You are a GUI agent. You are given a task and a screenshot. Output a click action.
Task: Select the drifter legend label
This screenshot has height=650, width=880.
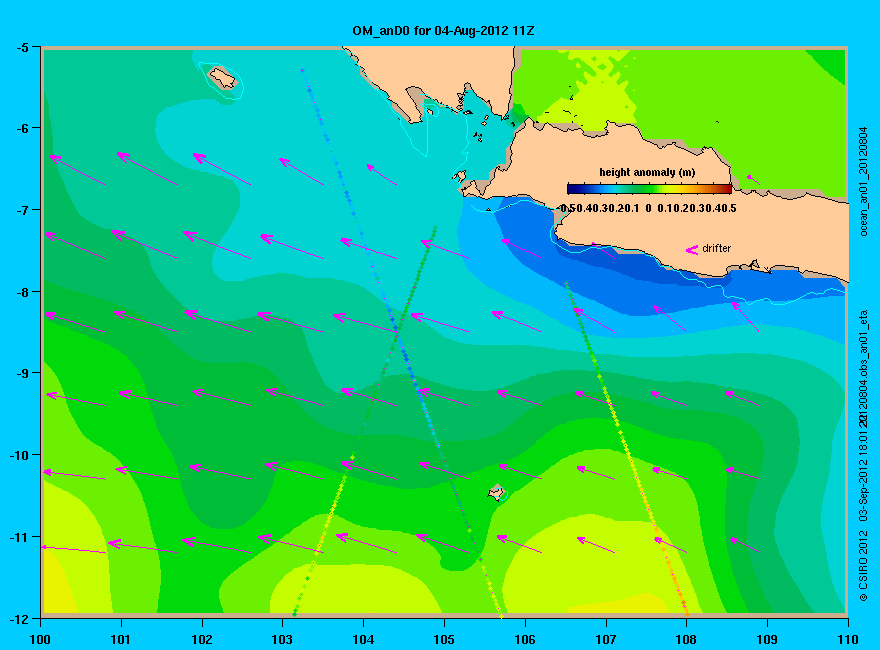[x=717, y=248]
